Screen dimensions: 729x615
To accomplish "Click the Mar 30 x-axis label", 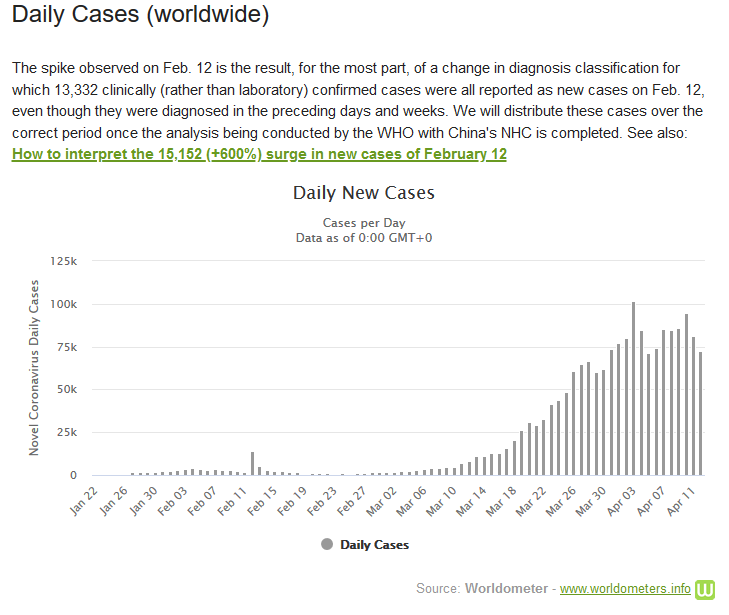I will [594, 502].
